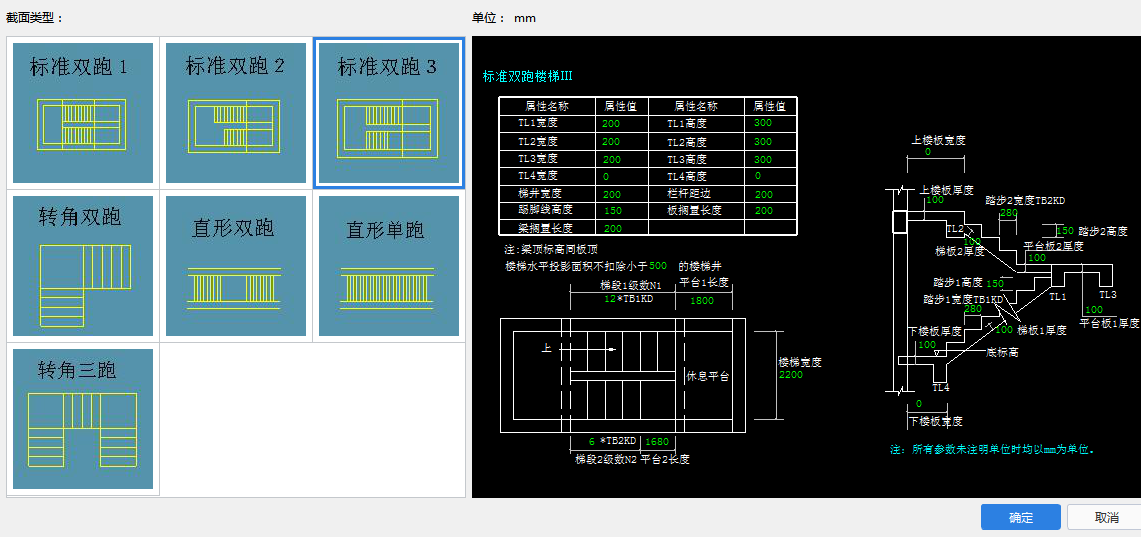Click the 休息平台 label in plan
The width and height of the screenshot is (1141, 537).
click(708, 376)
